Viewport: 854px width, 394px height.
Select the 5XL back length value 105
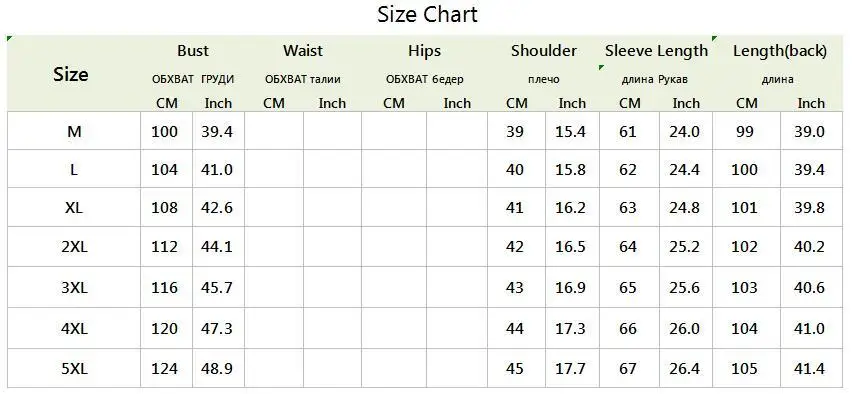pos(745,369)
